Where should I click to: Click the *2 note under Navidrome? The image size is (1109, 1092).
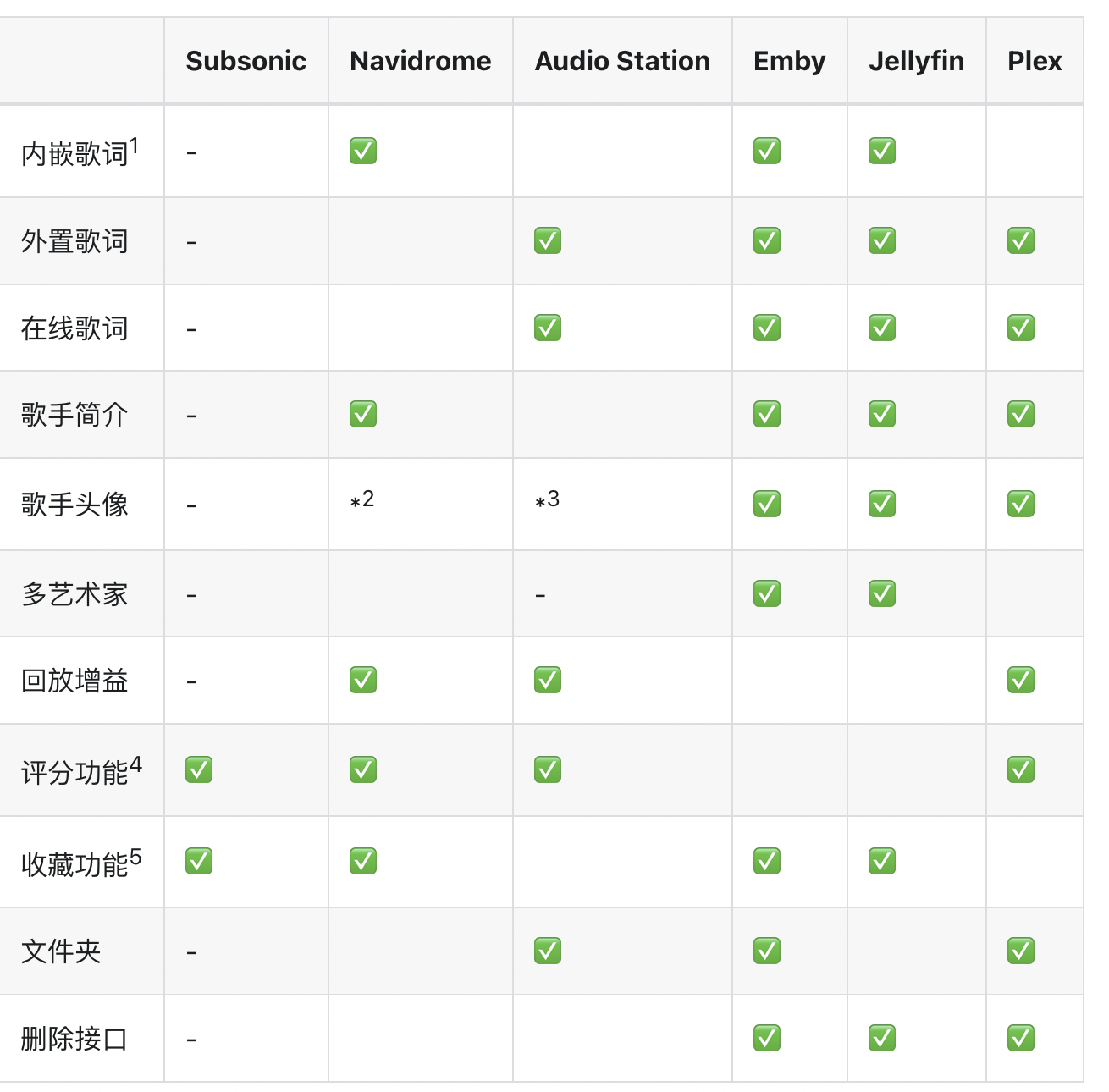pos(362,499)
